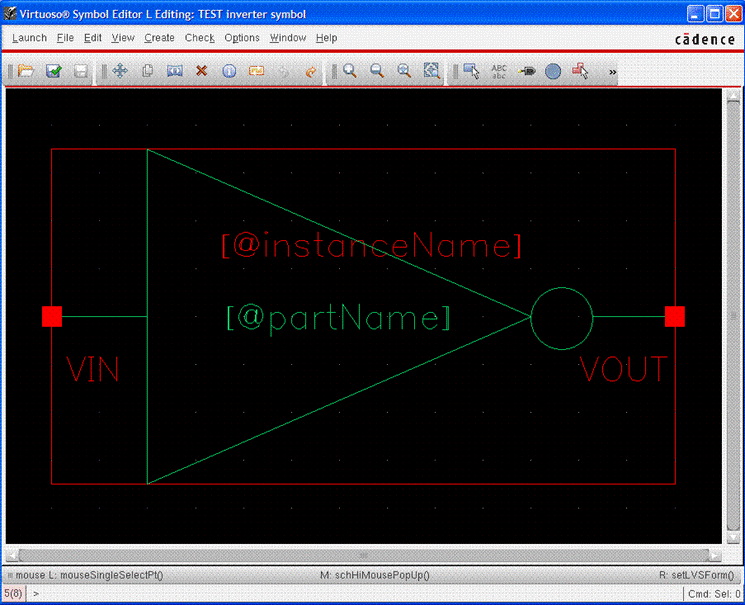
Task: Select the Move tool icon
Action: coord(120,72)
